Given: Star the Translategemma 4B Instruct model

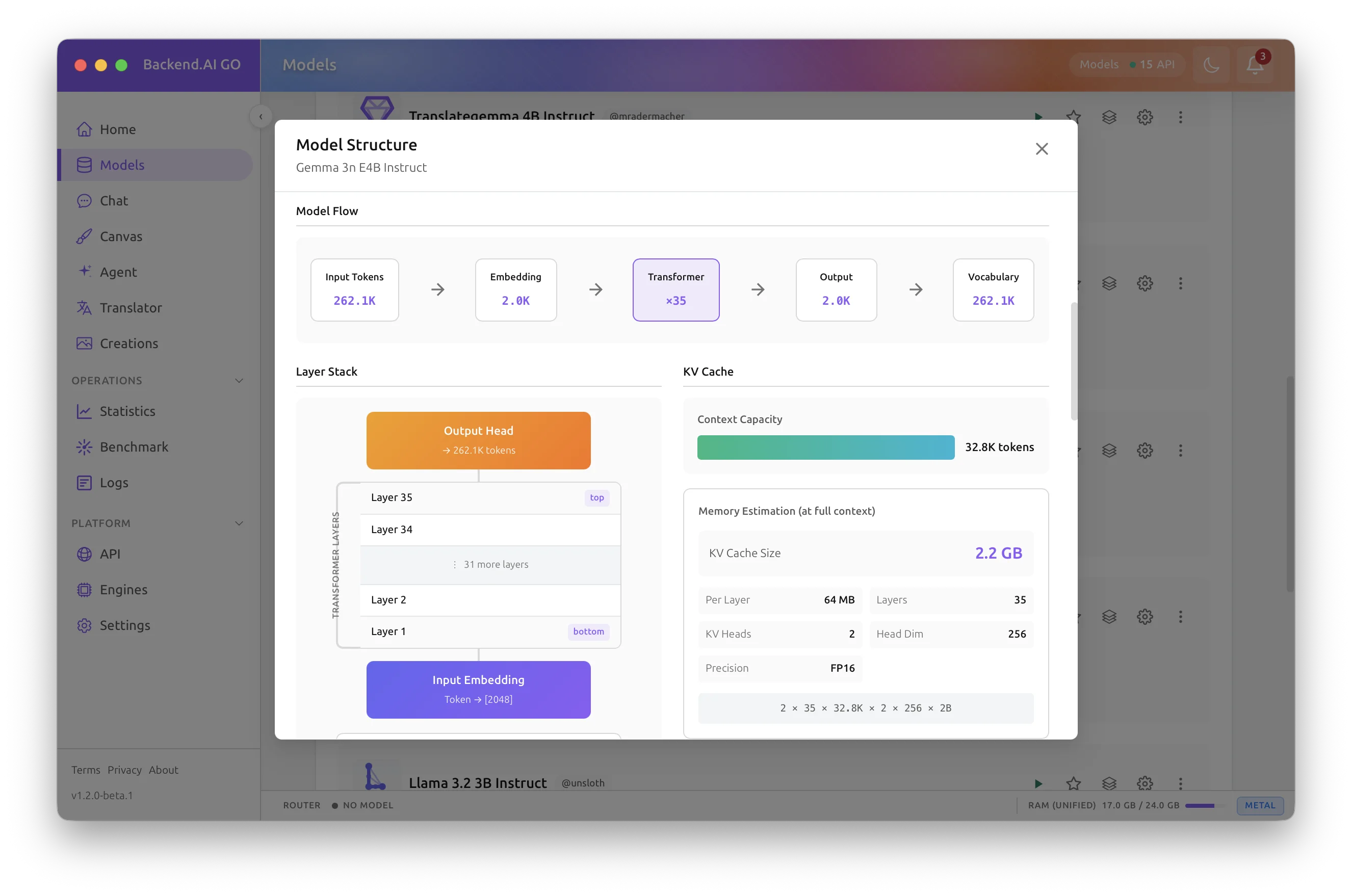Looking at the screenshot, I should click(x=1074, y=117).
